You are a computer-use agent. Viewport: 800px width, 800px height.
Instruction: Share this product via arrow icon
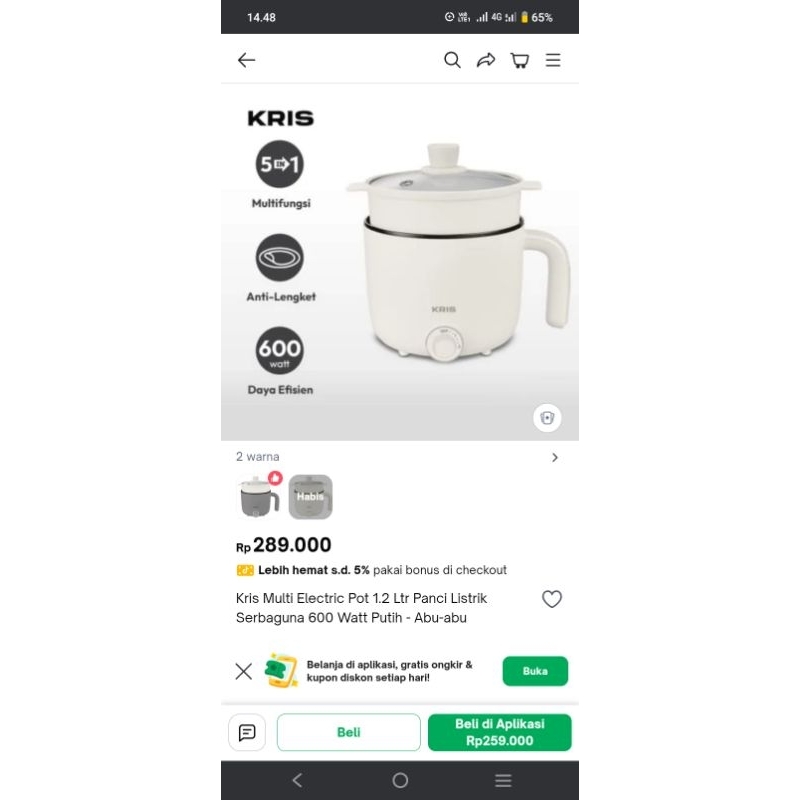click(x=486, y=60)
